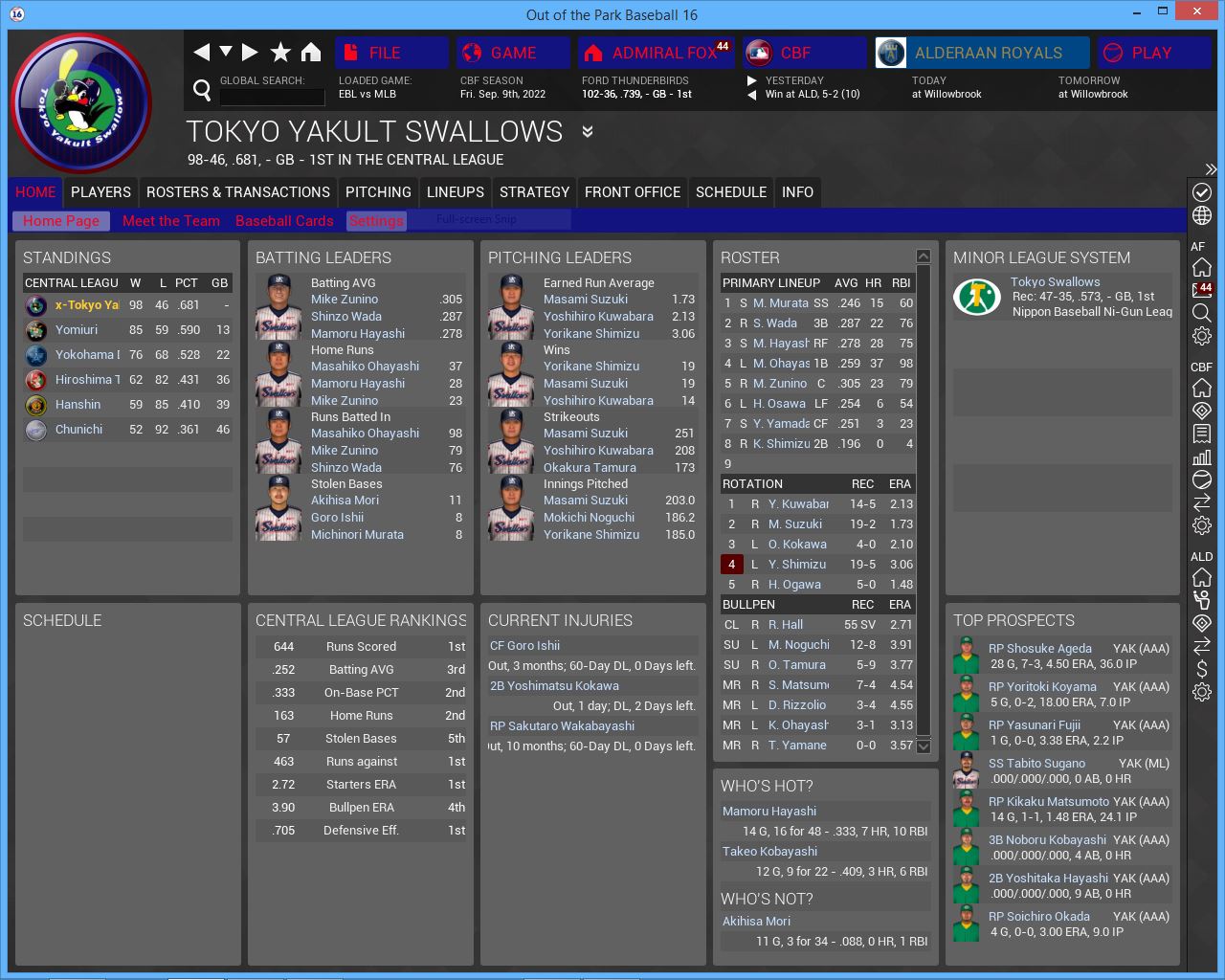Click the ALD section player figure icon
Viewport: 1225px width, 980px height.
[1202, 600]
